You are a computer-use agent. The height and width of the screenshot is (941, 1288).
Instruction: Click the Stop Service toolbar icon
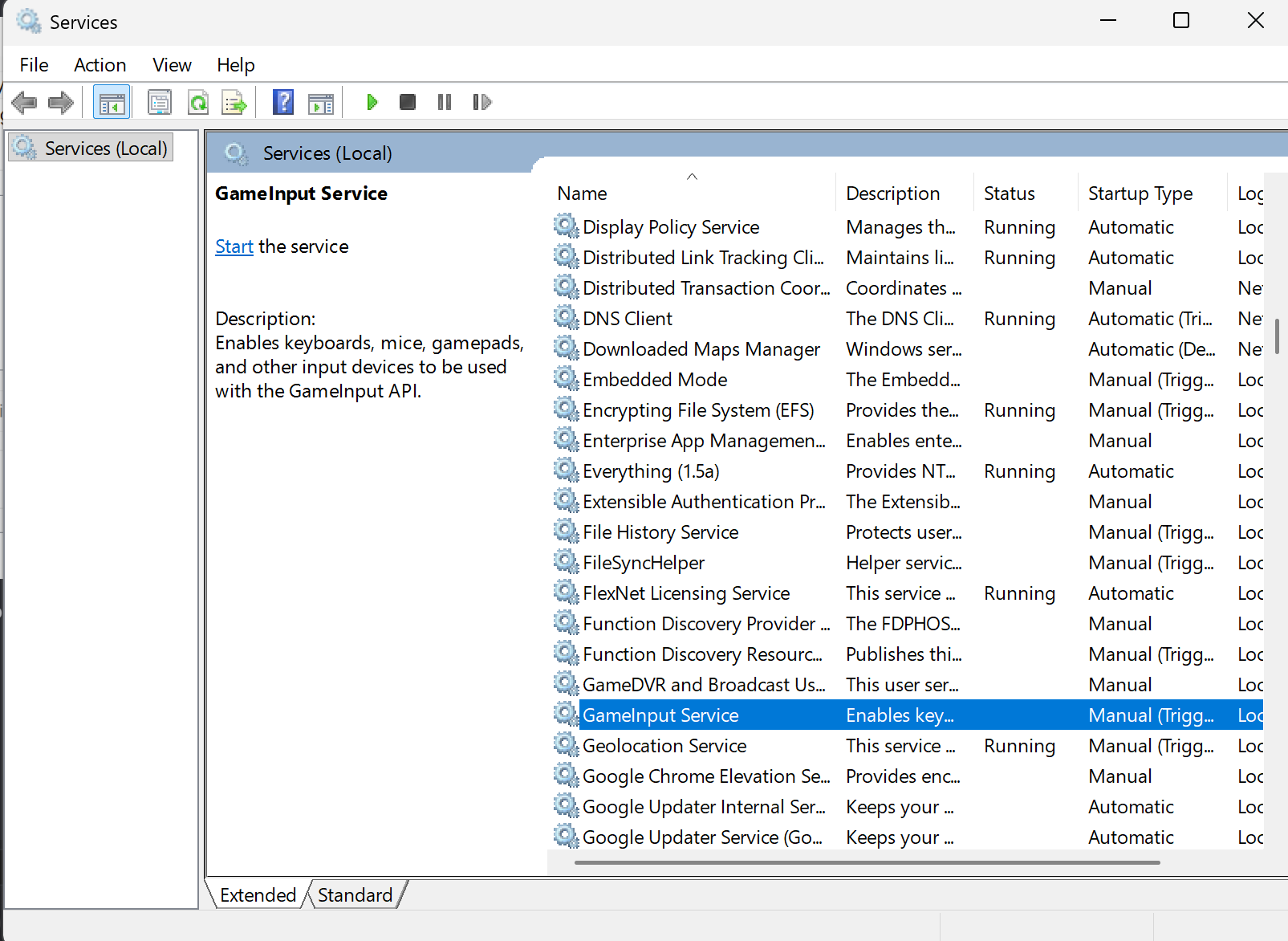point(408,102)
